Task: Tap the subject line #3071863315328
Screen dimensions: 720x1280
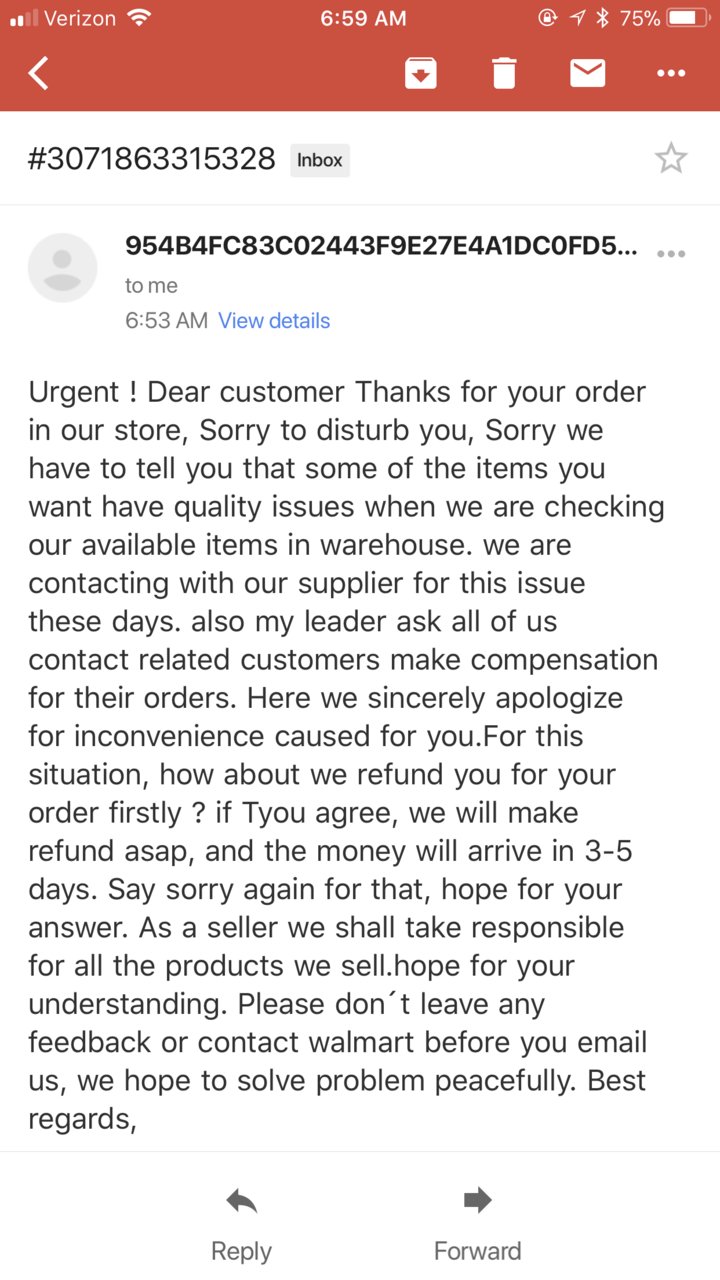Action: [x=152, y=159]
